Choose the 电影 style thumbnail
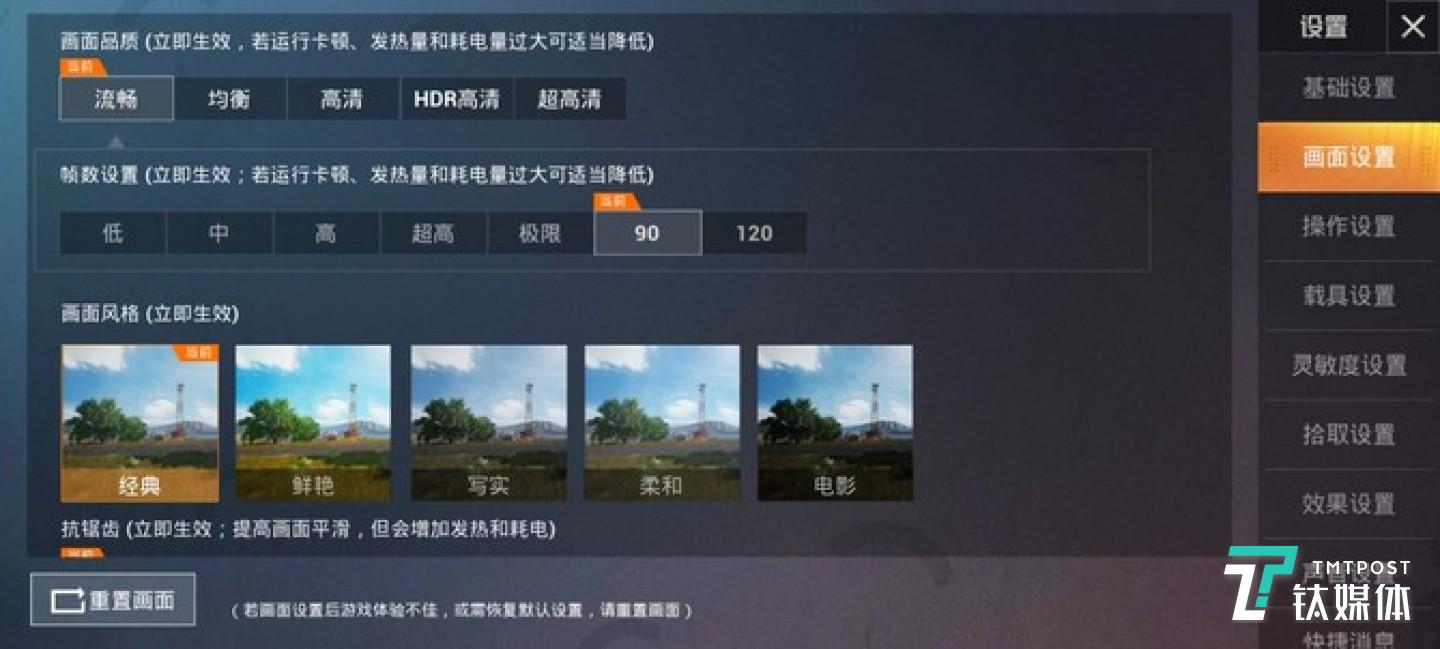The height and width of the screenshot is (649, 1440). 835,423
